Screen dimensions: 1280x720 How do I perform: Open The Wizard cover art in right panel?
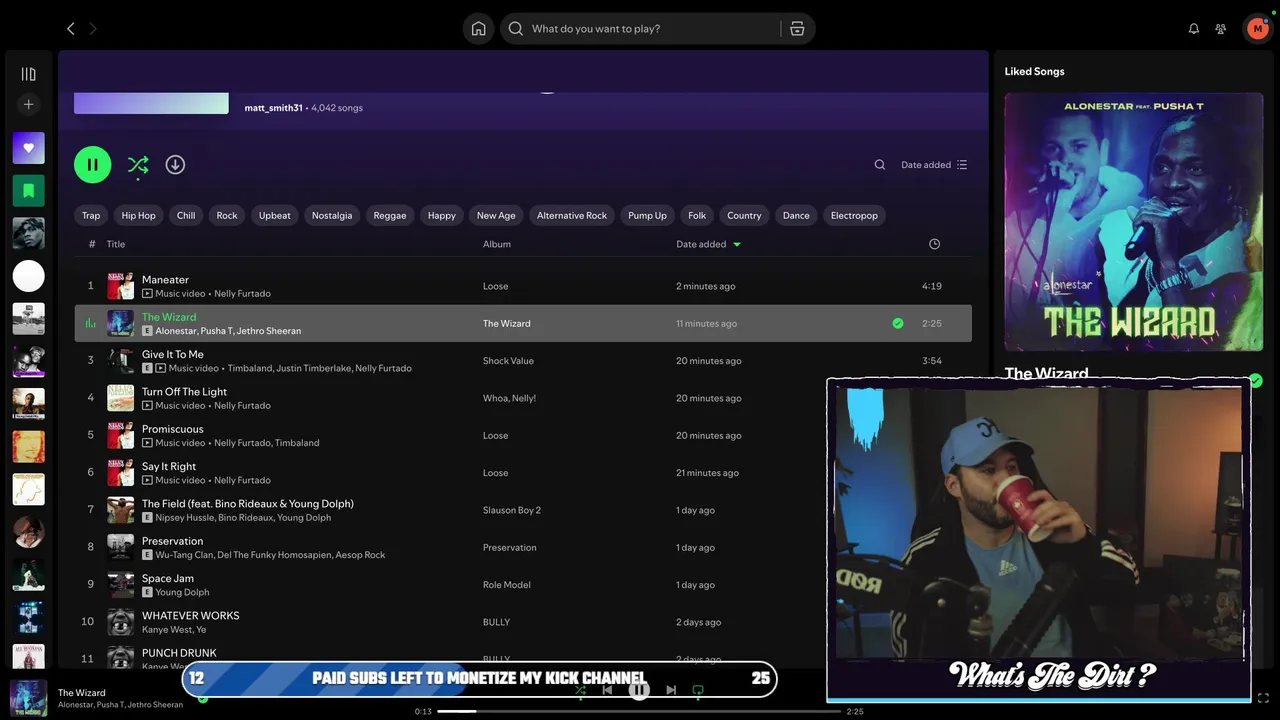1134,222
